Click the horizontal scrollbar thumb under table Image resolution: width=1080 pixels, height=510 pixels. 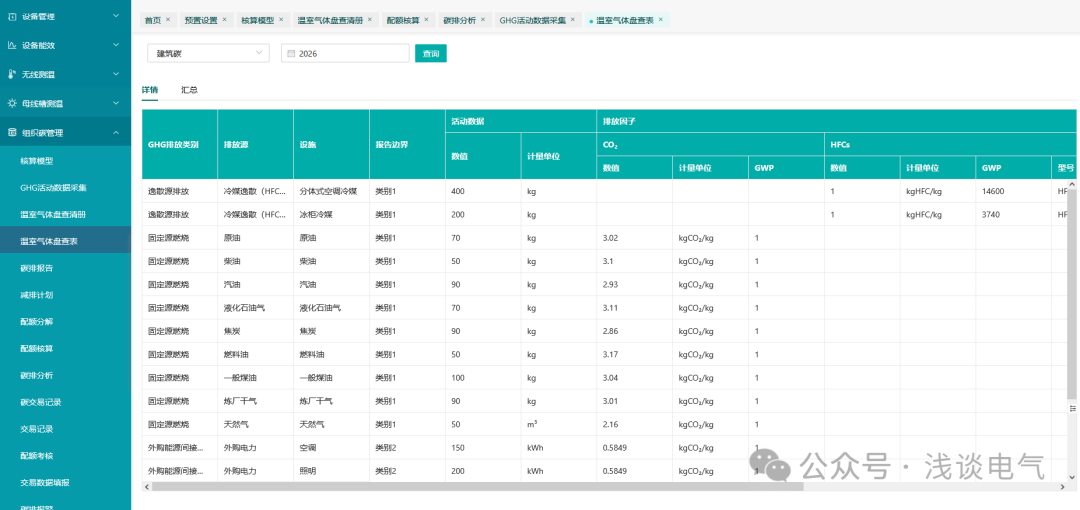click(x=477, y=487)
